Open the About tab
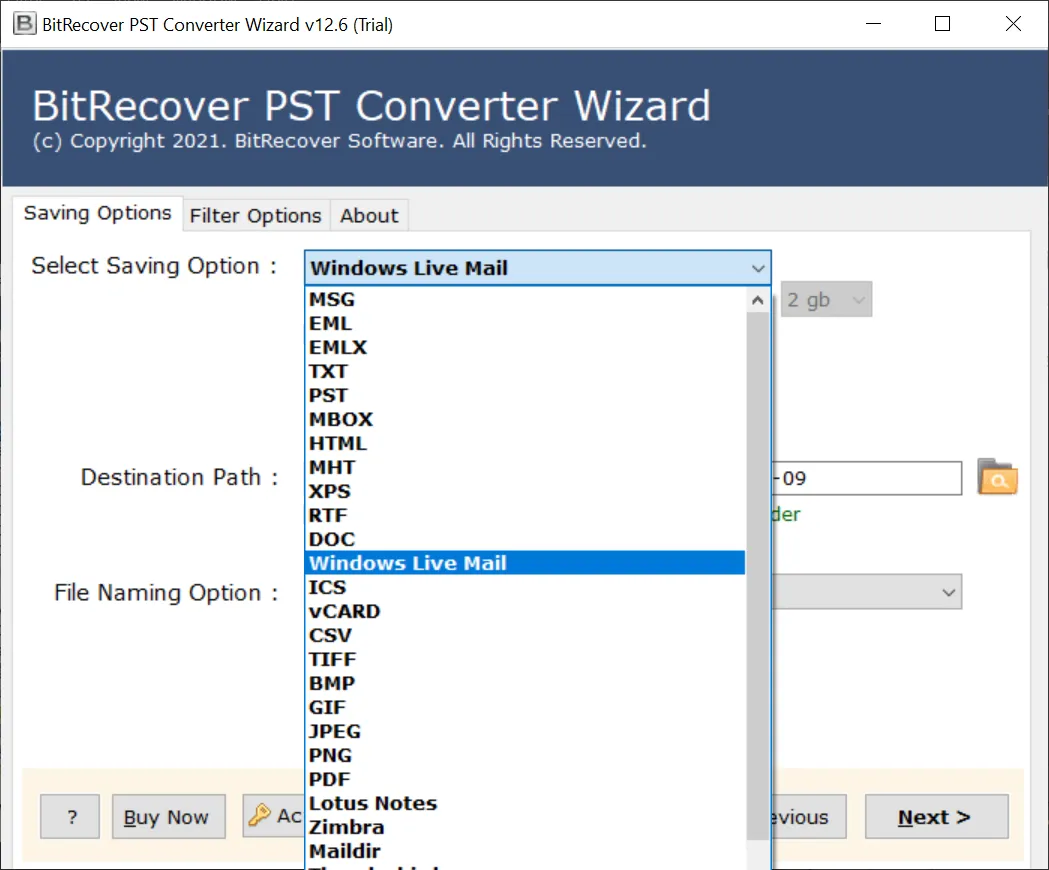 pyautogui.click(x=369, y=215)
